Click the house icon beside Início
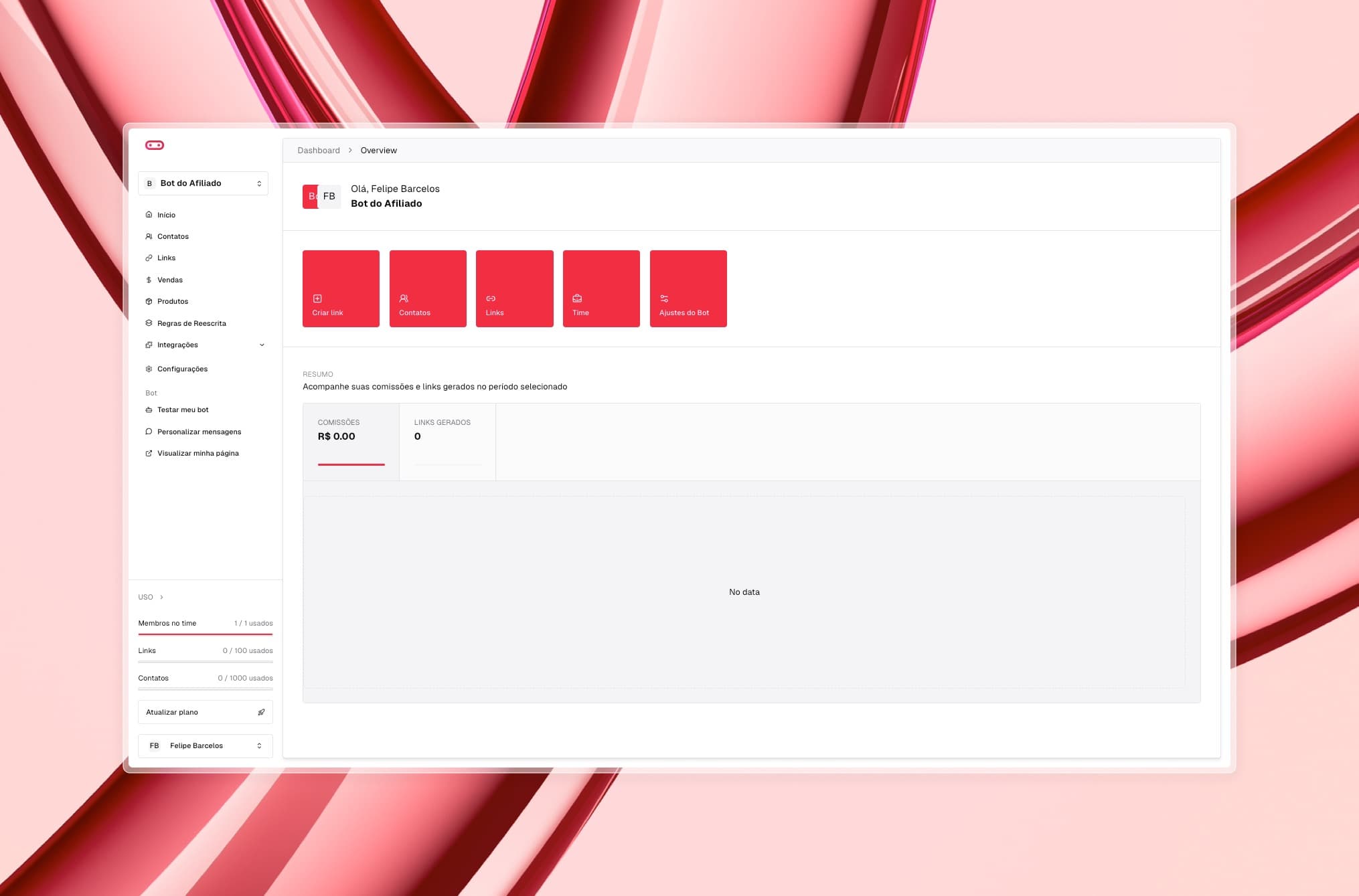 coord(149,215)
